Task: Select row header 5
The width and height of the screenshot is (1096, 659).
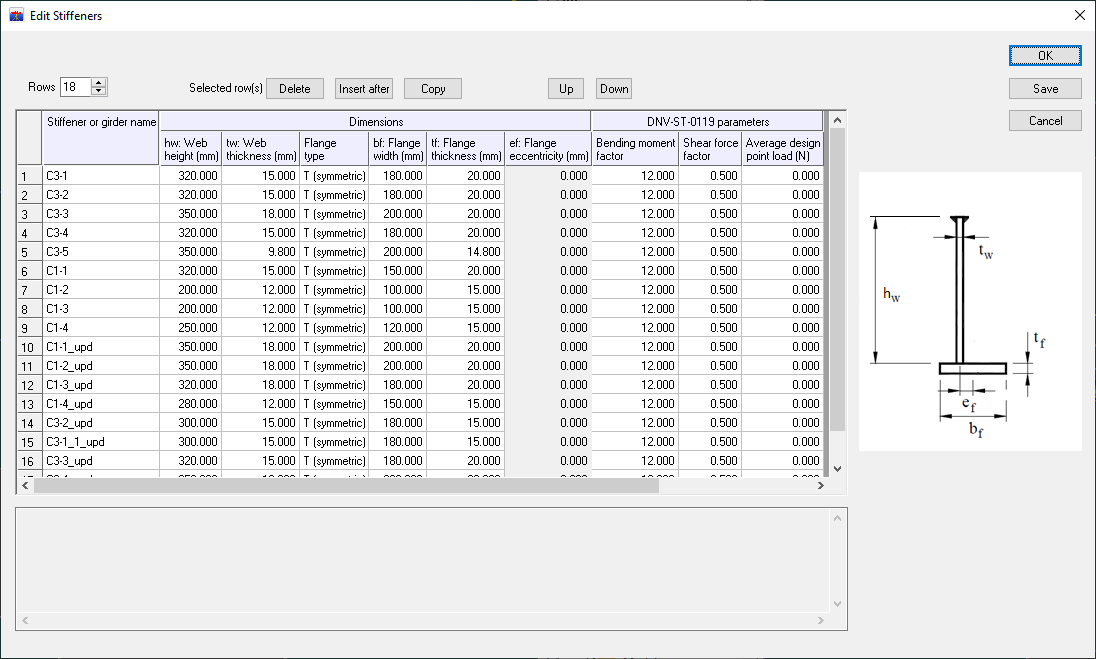Action: click(29, 252)
